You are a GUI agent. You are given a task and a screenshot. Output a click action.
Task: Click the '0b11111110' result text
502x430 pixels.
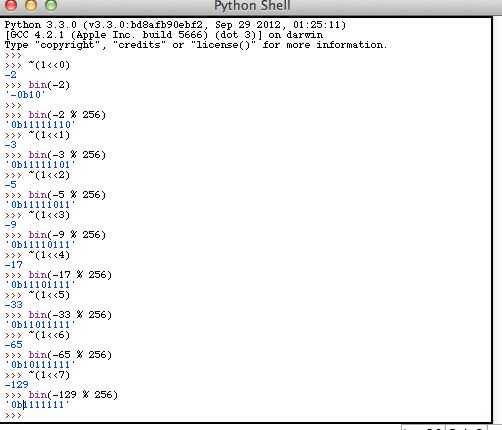click(x=40, y=125)
